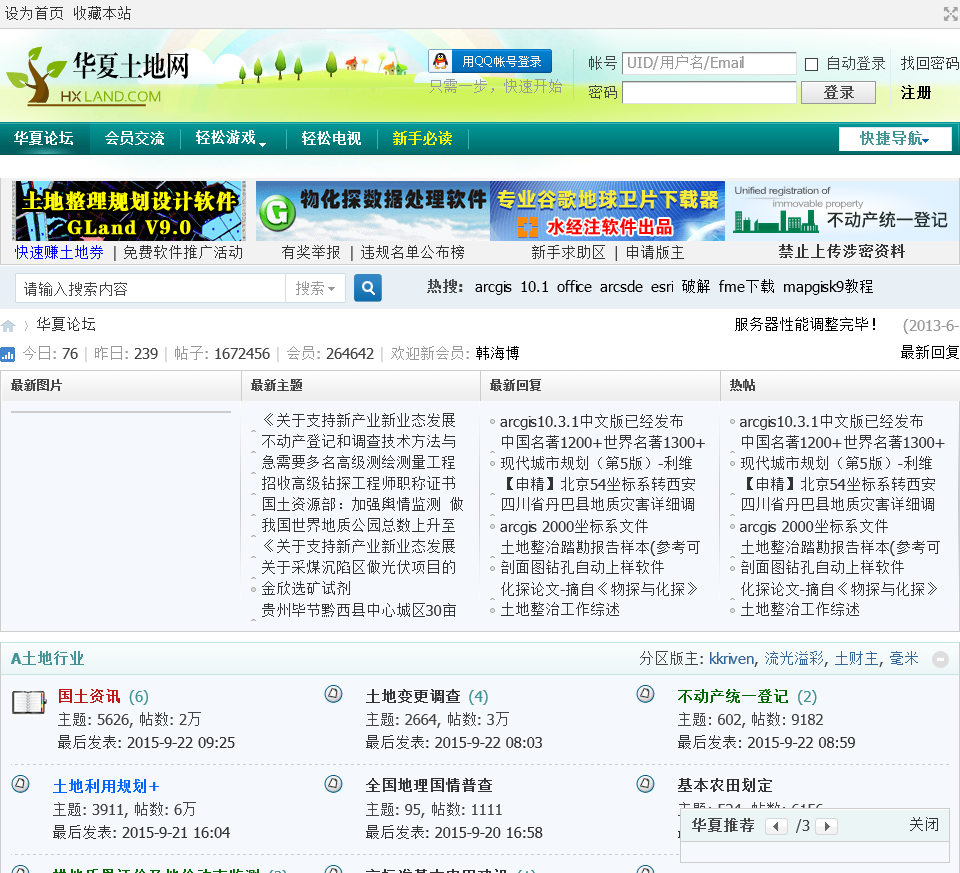Click 违规名单公布榜 link
Image resolution: width=960 pixels, height=873 pixels.
pyautogui.click(x=413, y=252)
